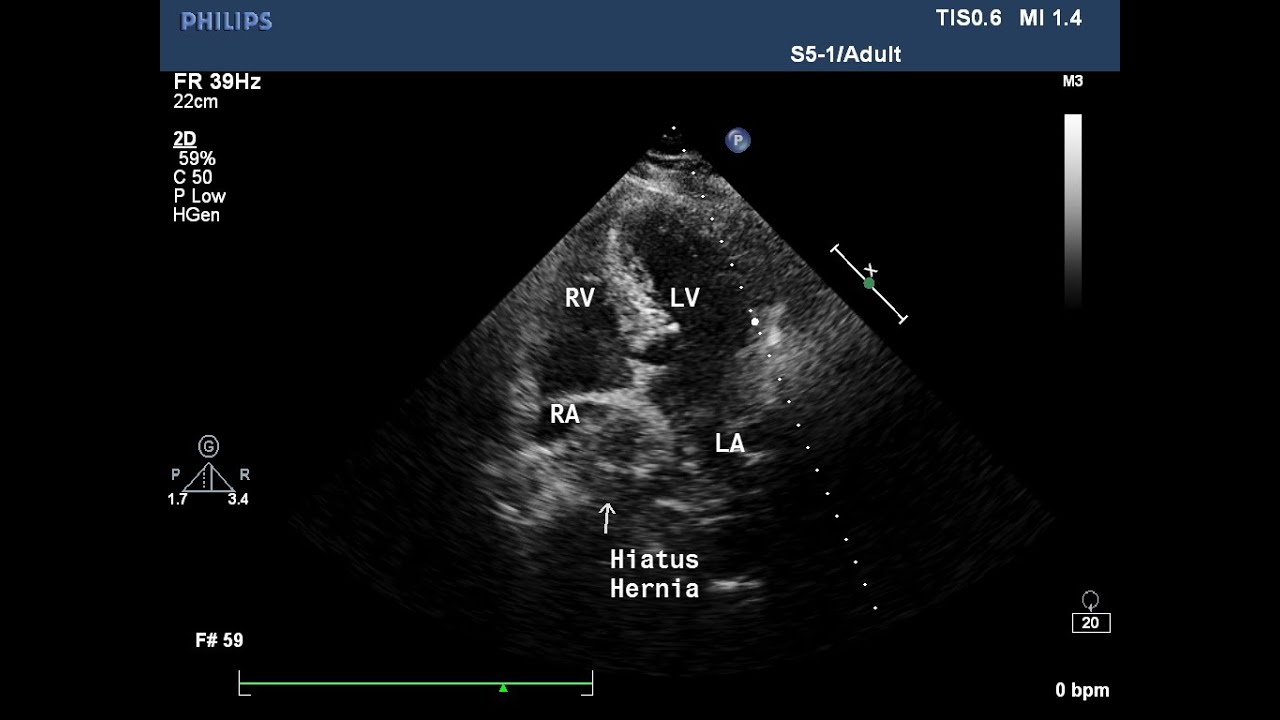Click the grayscale map bar
Viewport: 1280px width, 720px height.
1073,211
